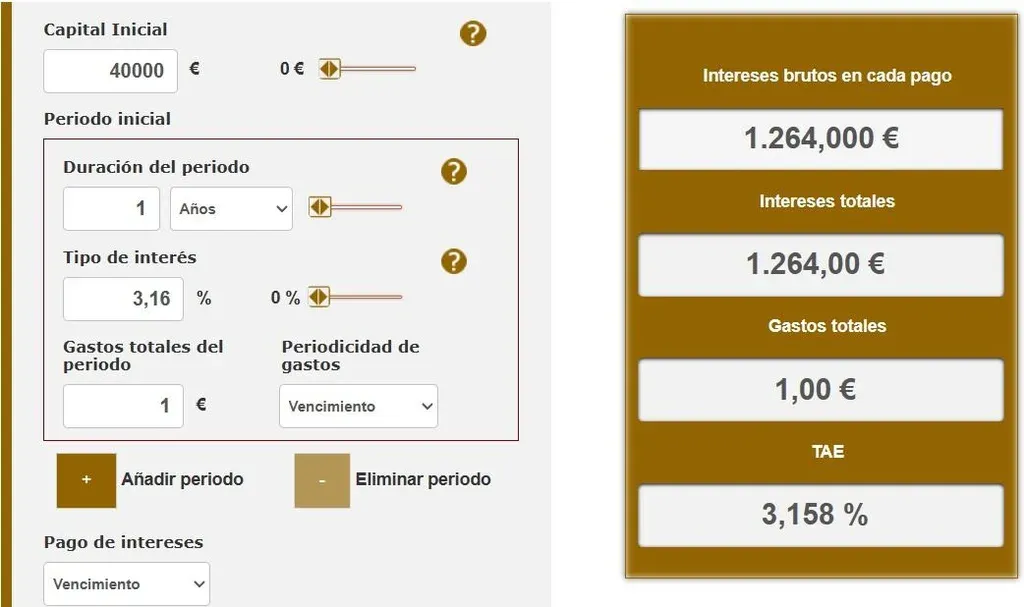
Task: Click the Duración del periodo slider handle
Action: (320, 207)
